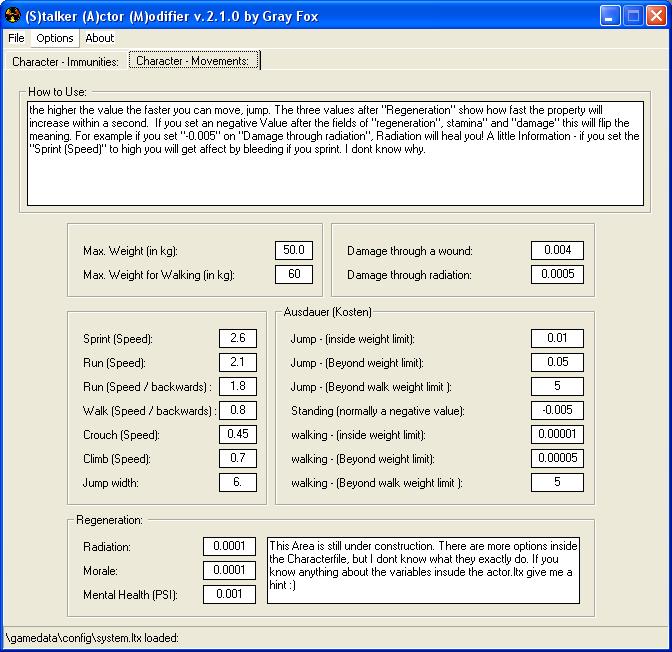Select the Character - Movements tab
The height and width of the screenshot is (652, 672).
pos(194,61)
